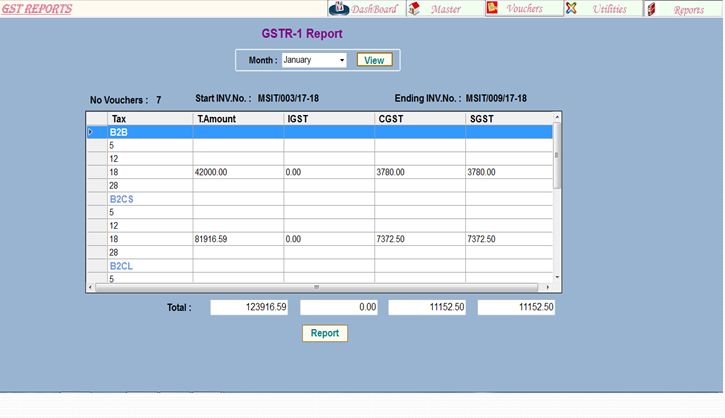Viewport: 725px width, 418px height.
Task: Select the B2CS section row
Action: [x=319, y=199]
